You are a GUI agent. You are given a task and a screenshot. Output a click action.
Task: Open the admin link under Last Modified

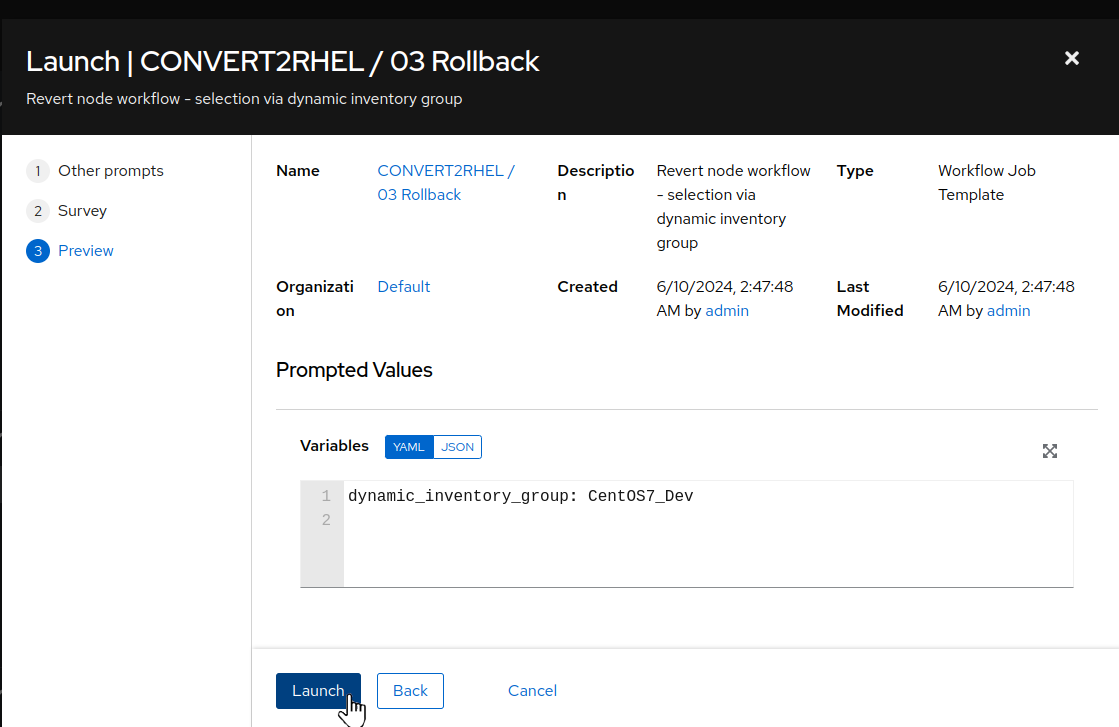[1008, 310]
